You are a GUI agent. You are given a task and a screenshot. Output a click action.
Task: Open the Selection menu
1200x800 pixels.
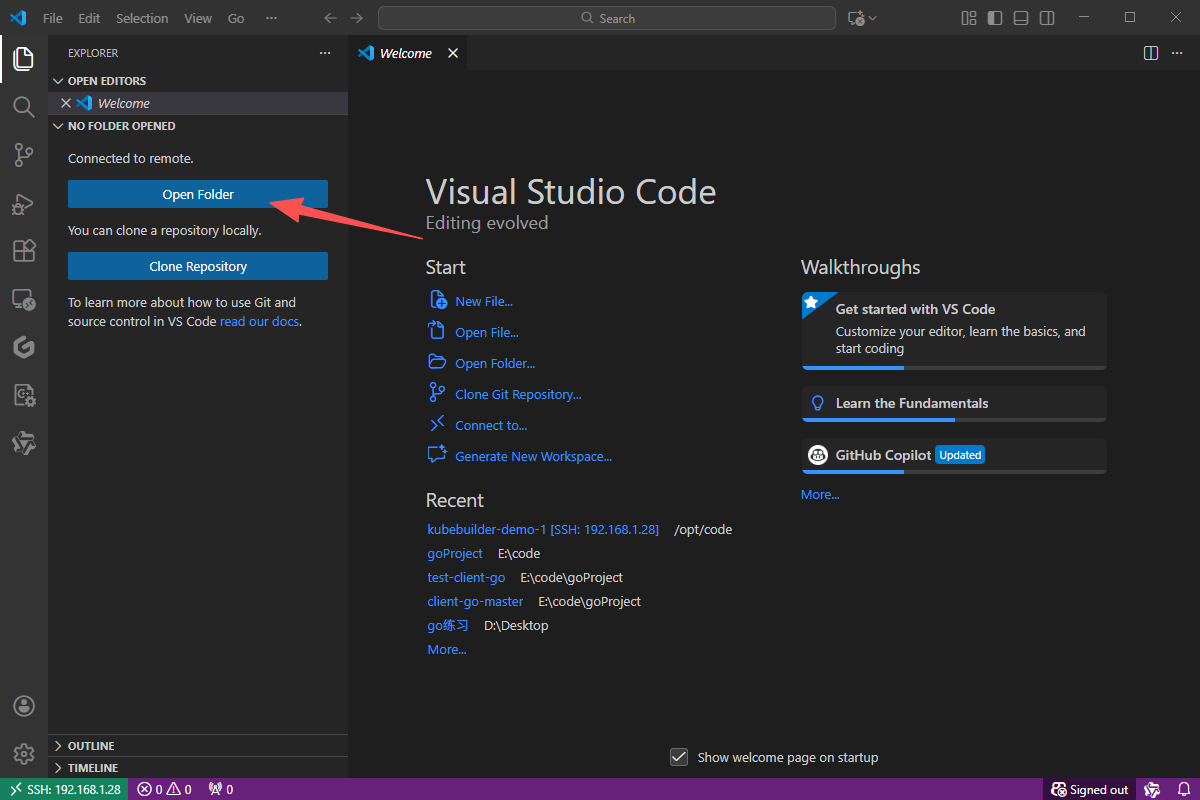(142, 18)
